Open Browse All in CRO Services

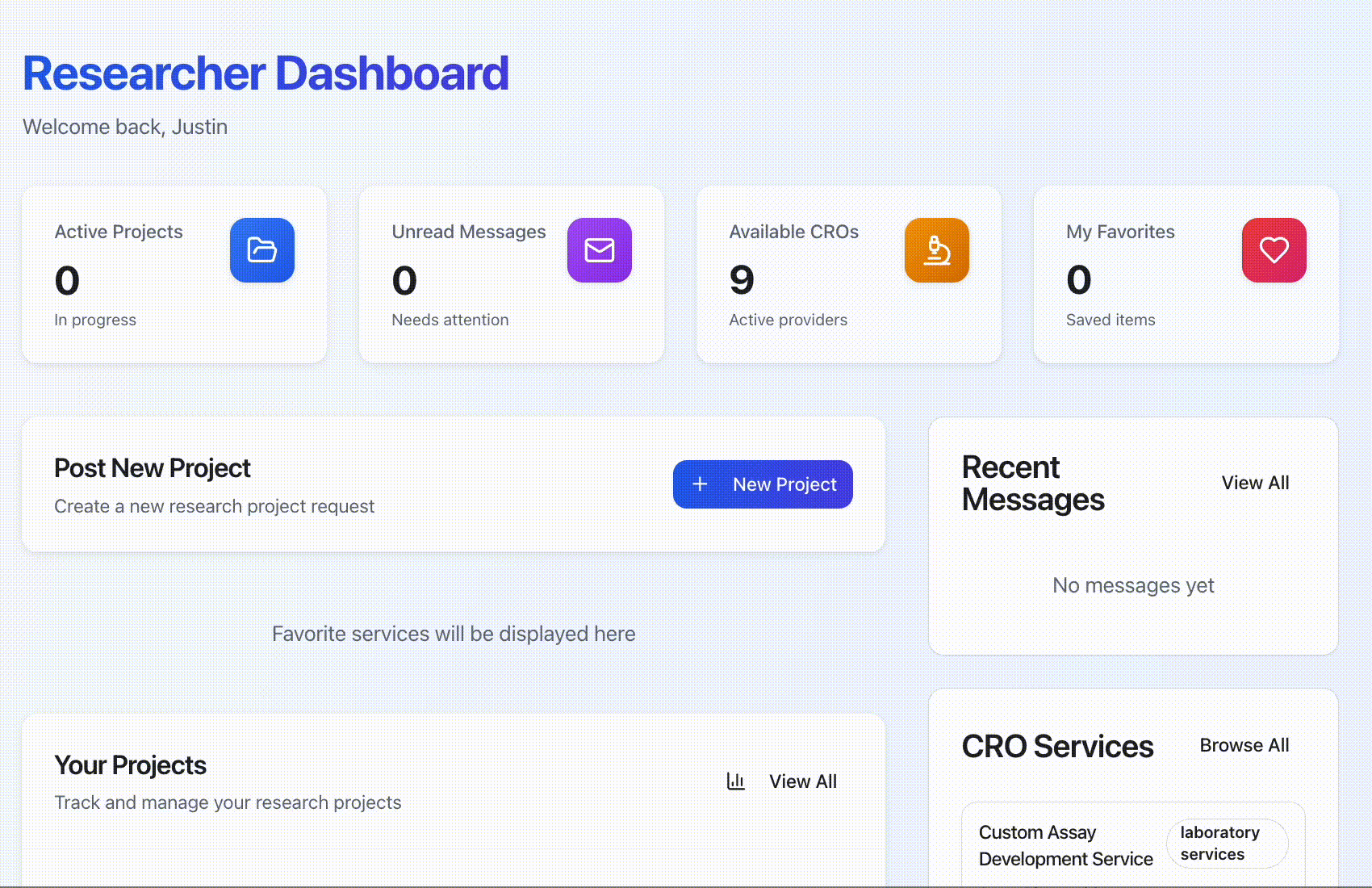pos(1244,745)
